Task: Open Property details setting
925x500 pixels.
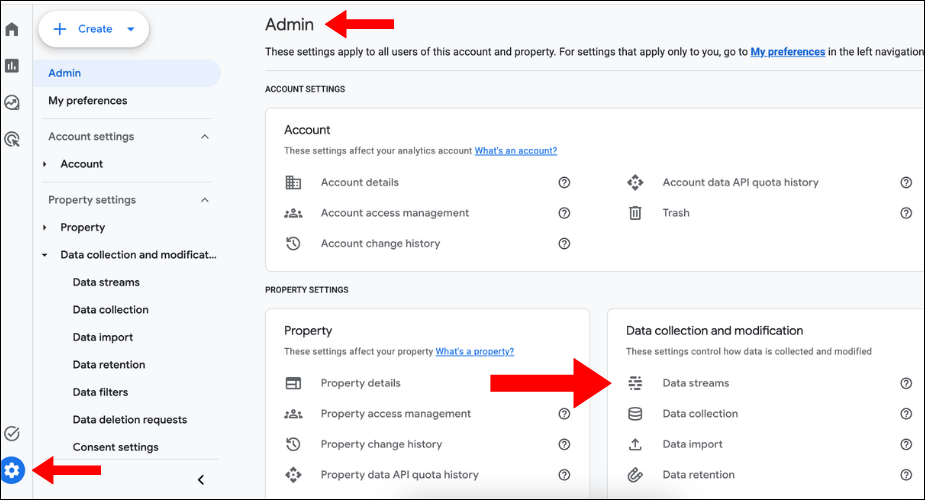Action: point(360,383)
